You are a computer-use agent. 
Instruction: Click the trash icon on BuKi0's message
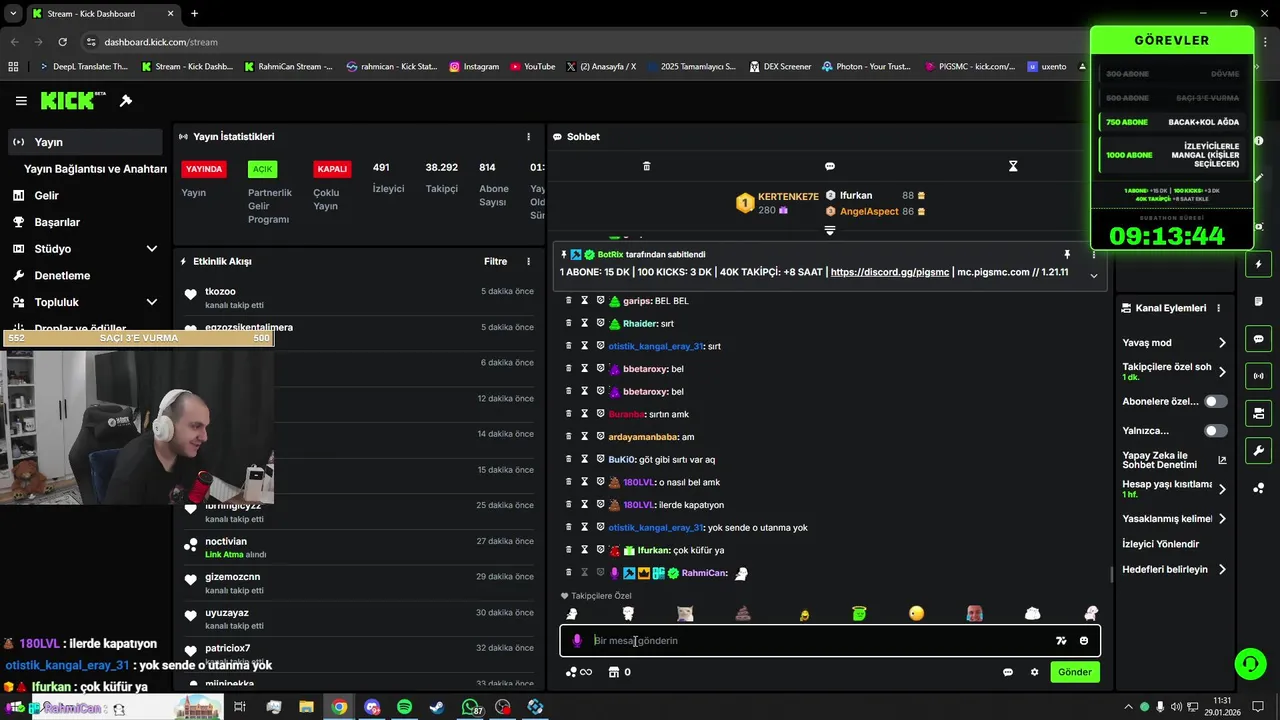click(569, 459)
